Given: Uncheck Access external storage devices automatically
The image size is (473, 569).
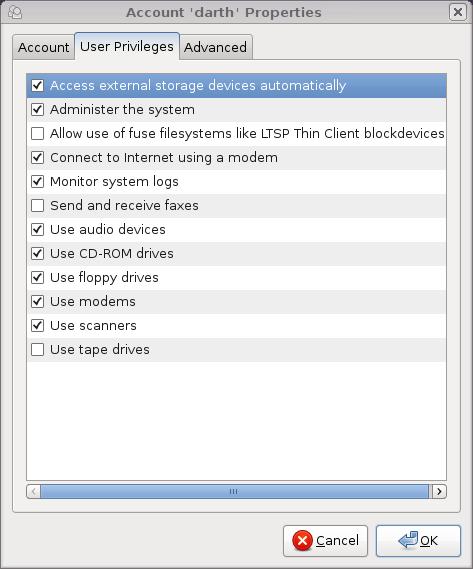Looking at the screenshot, I should (x=37, y=86).
